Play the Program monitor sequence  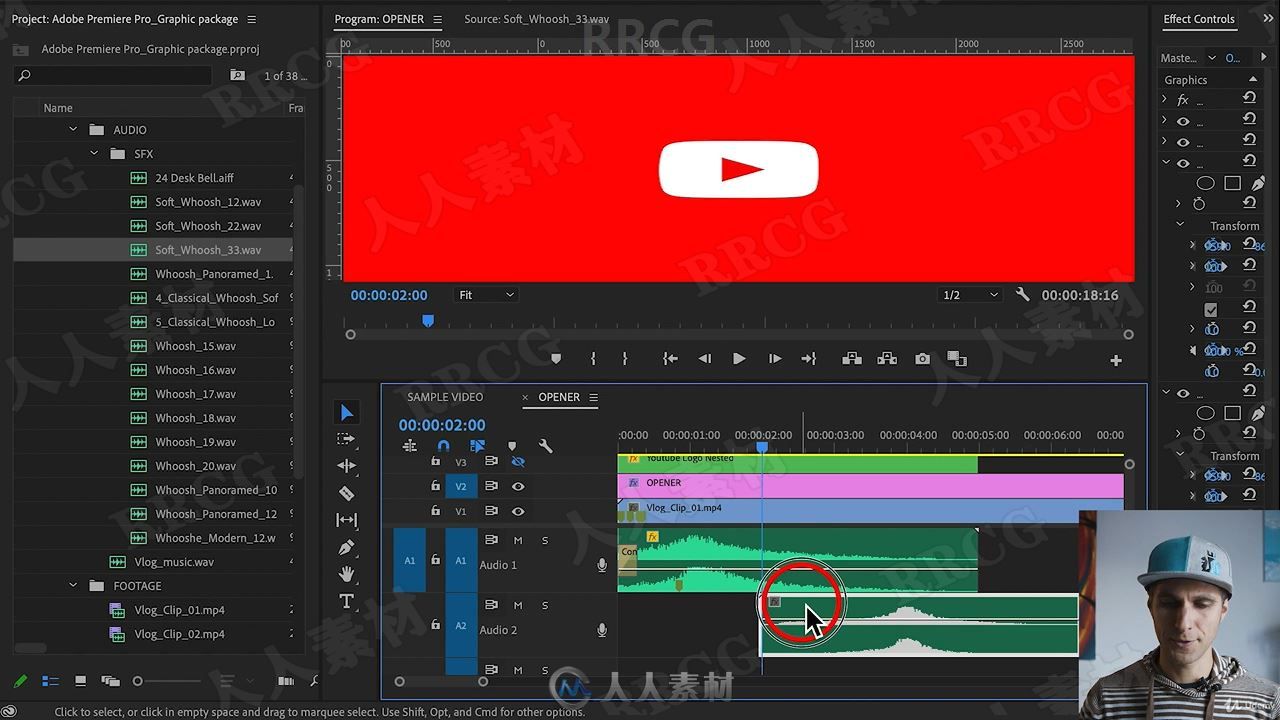739,359
